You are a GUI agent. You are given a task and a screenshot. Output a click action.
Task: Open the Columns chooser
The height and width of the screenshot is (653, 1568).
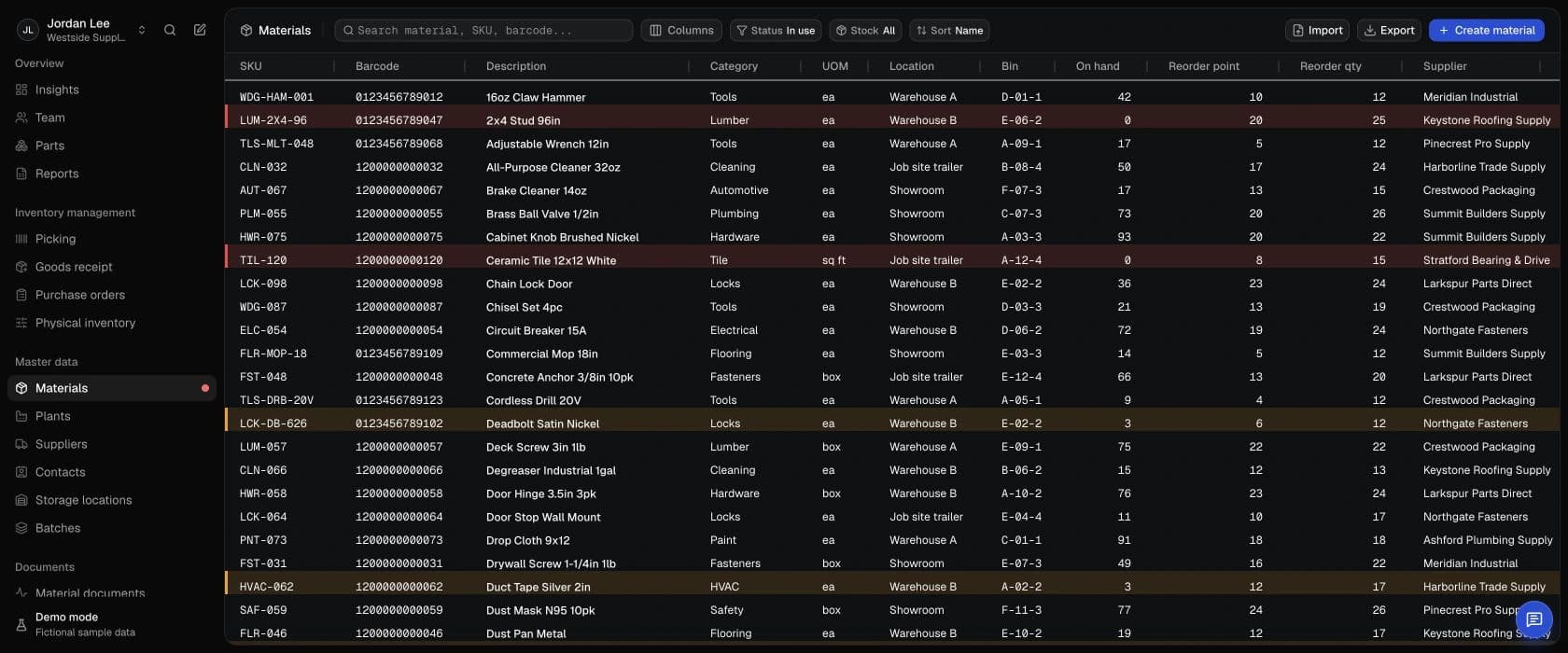point(681,30)
